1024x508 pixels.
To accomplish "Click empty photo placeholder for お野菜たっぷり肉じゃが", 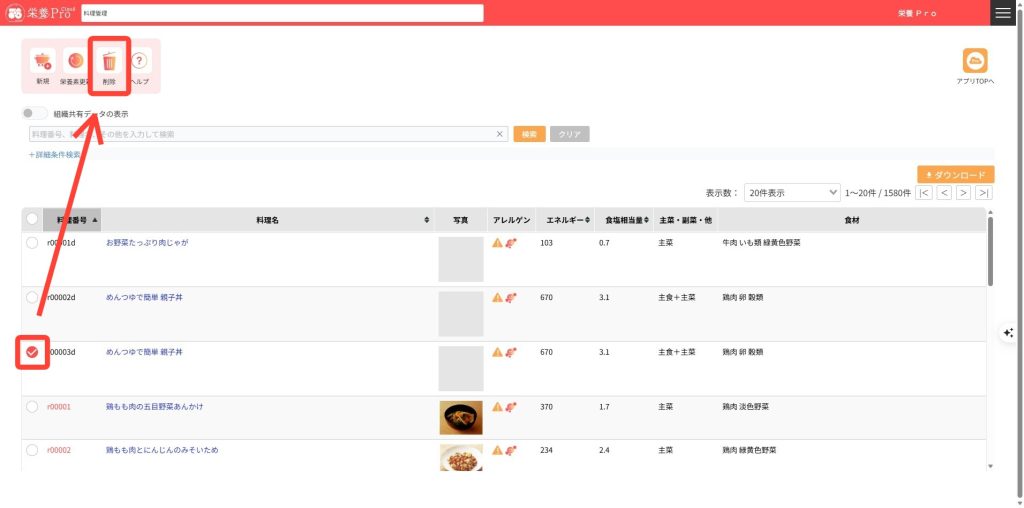I will click(461, 259).
